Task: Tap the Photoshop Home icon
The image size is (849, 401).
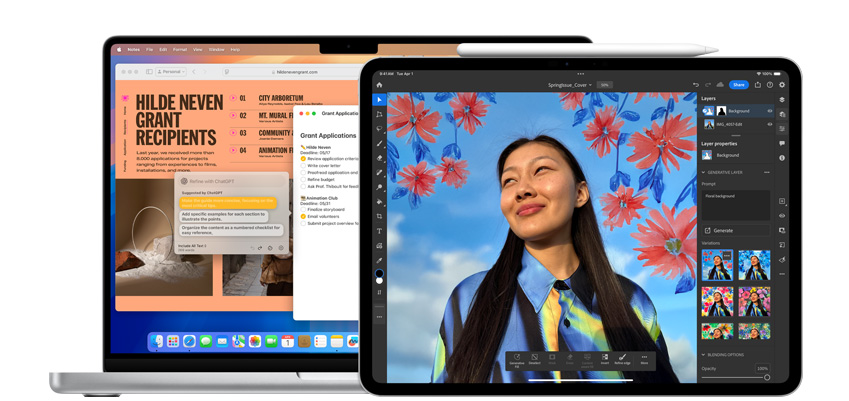Action: [x=379, y=85]
